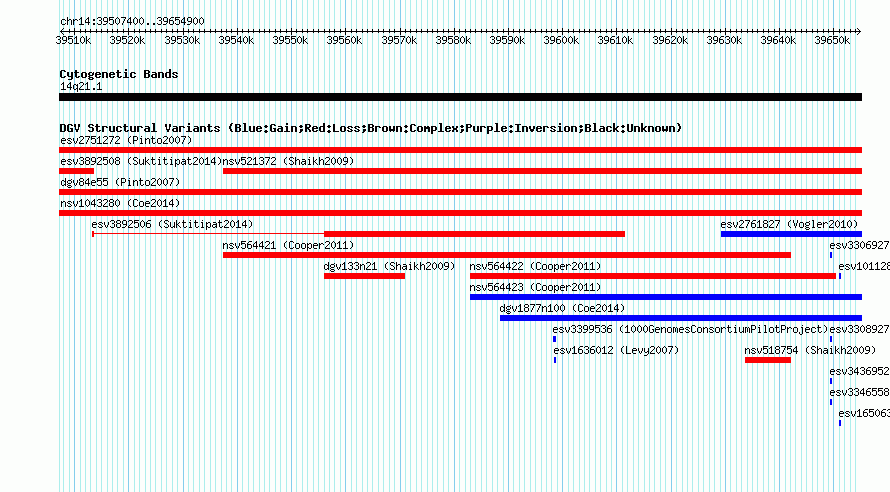890x492 pixels.
Task: Open the nsv564421 (Cooper2011) label
Action: click(x=288, y=245)
